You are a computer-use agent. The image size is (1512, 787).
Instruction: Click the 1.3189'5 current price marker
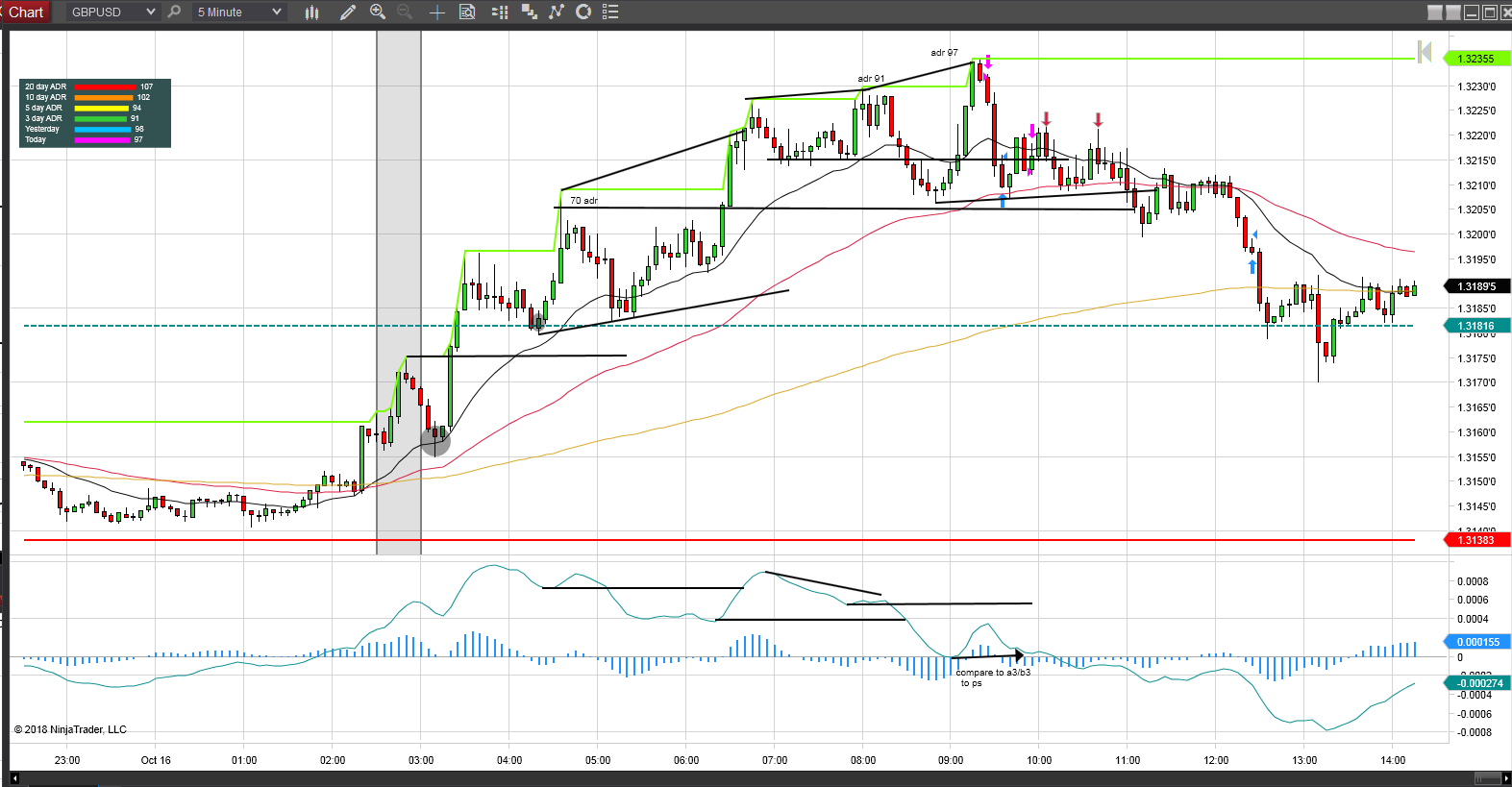click(1477, 286)
